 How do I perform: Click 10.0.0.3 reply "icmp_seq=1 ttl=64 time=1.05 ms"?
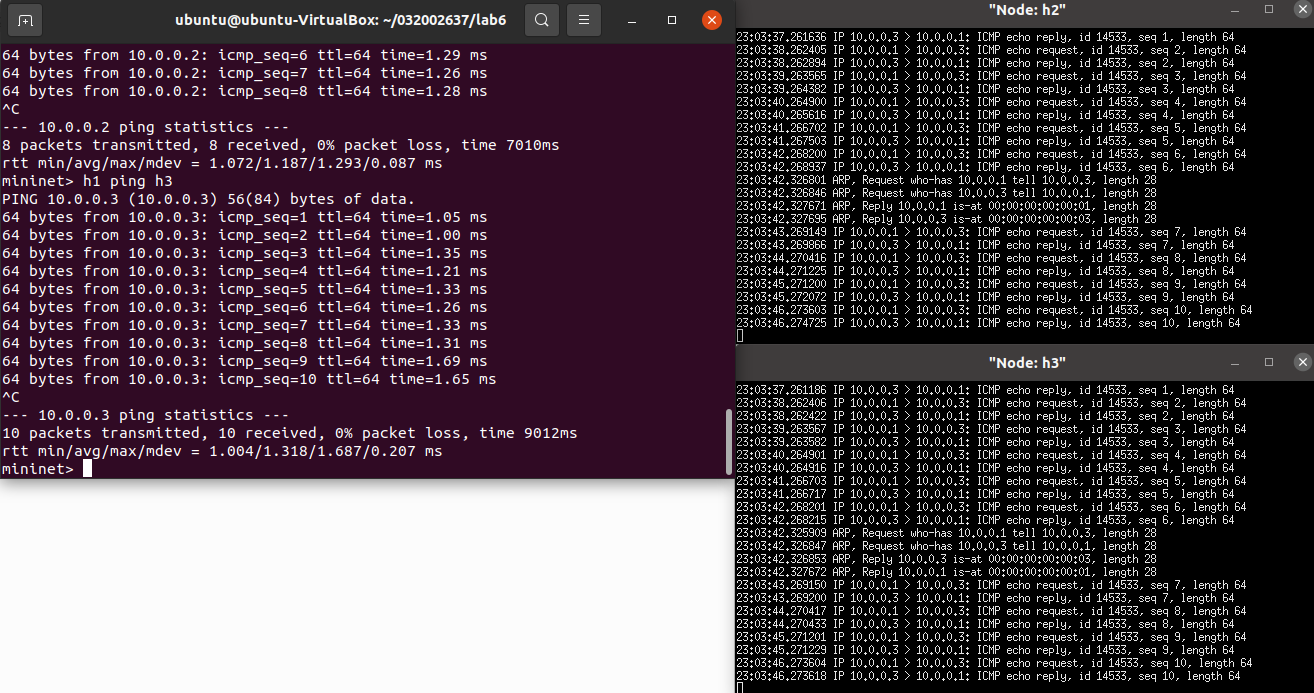(x=244, y=217)
